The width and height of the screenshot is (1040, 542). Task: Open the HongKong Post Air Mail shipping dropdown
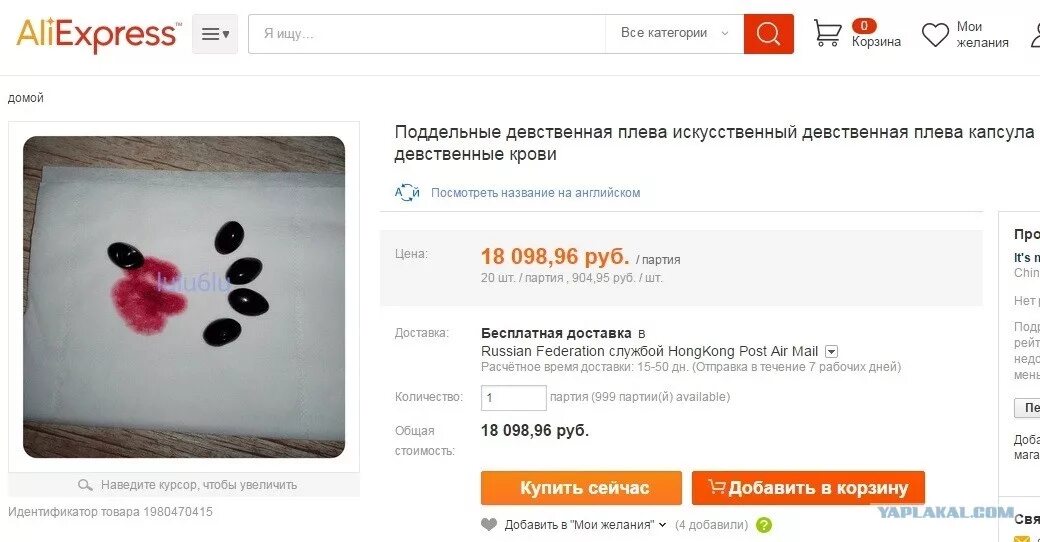831,352
